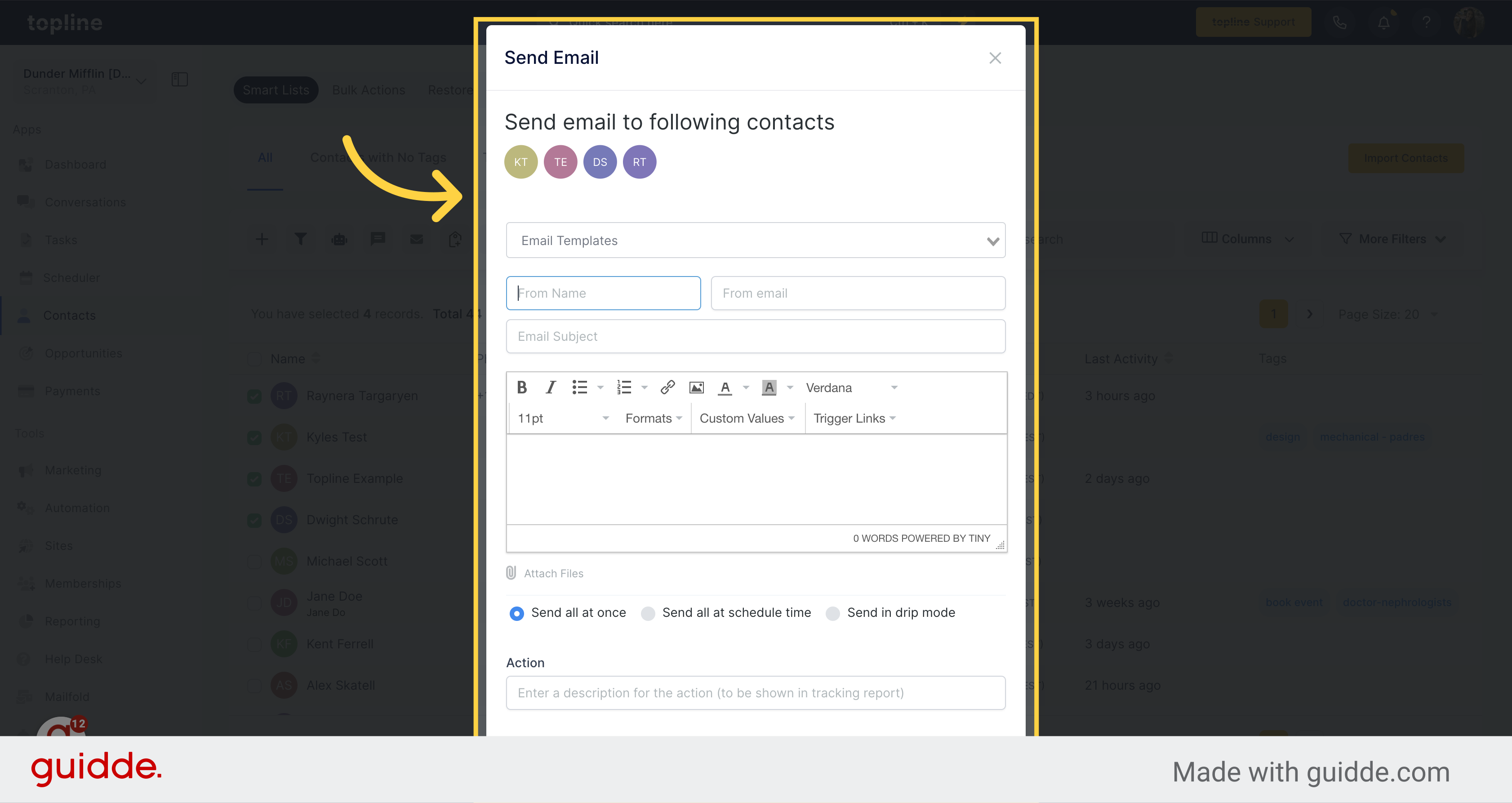Select Send all at once radio button
The image size is (1512, 803).
click(x=517, y=612)
